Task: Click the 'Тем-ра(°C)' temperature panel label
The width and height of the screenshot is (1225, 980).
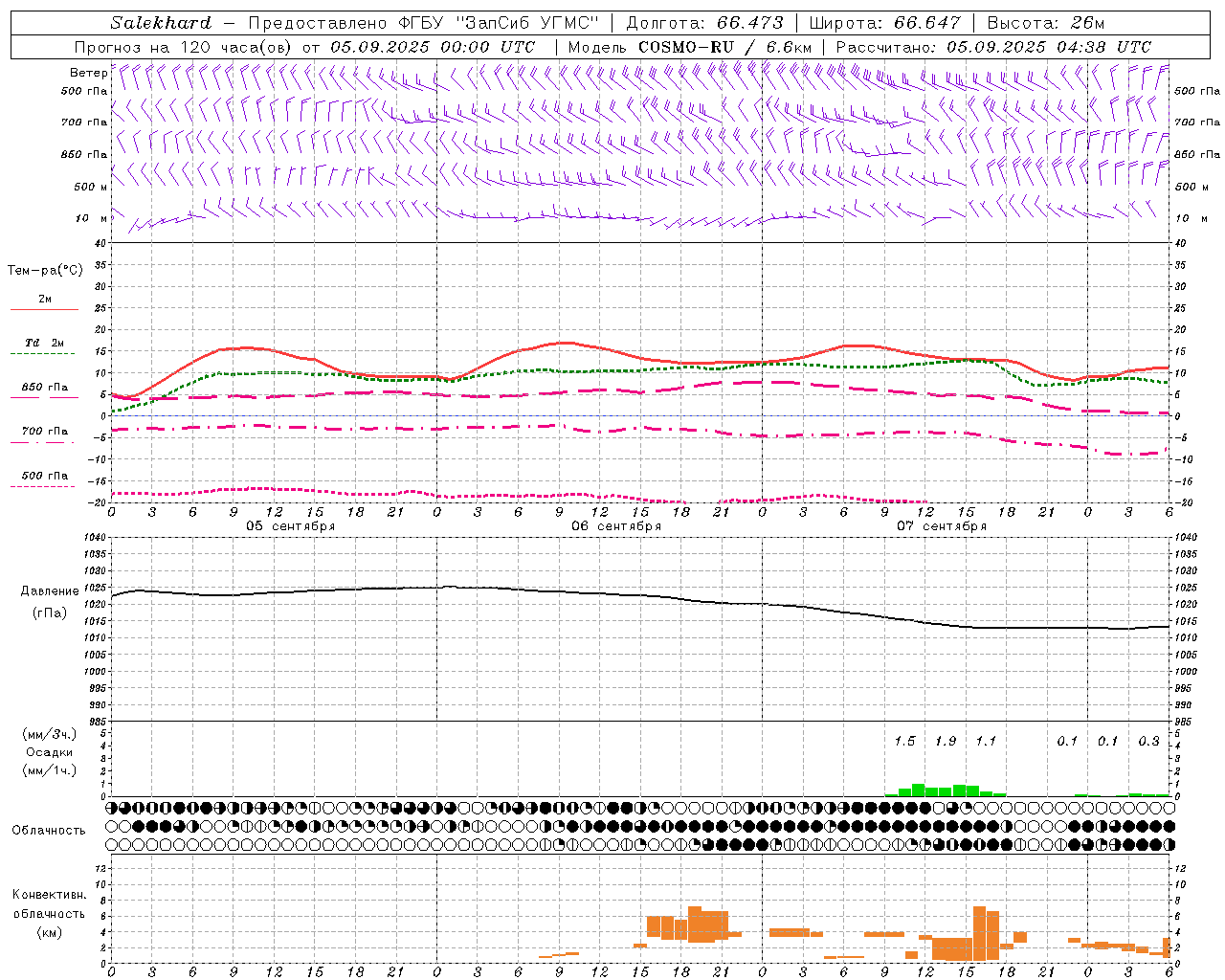Action: [45, 271]
